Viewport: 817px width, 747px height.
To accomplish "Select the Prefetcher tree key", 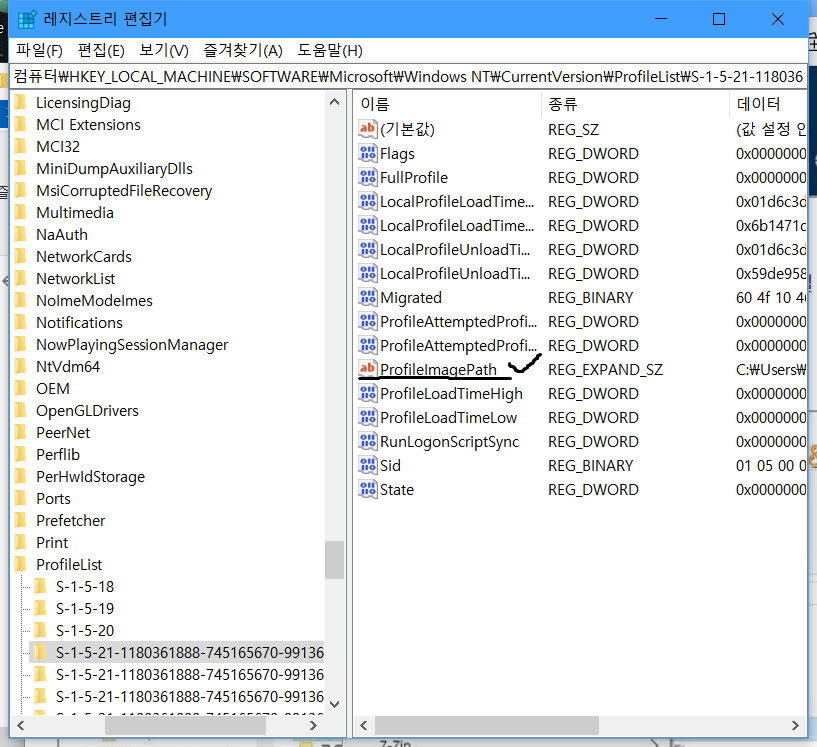I will coord(70,520).
